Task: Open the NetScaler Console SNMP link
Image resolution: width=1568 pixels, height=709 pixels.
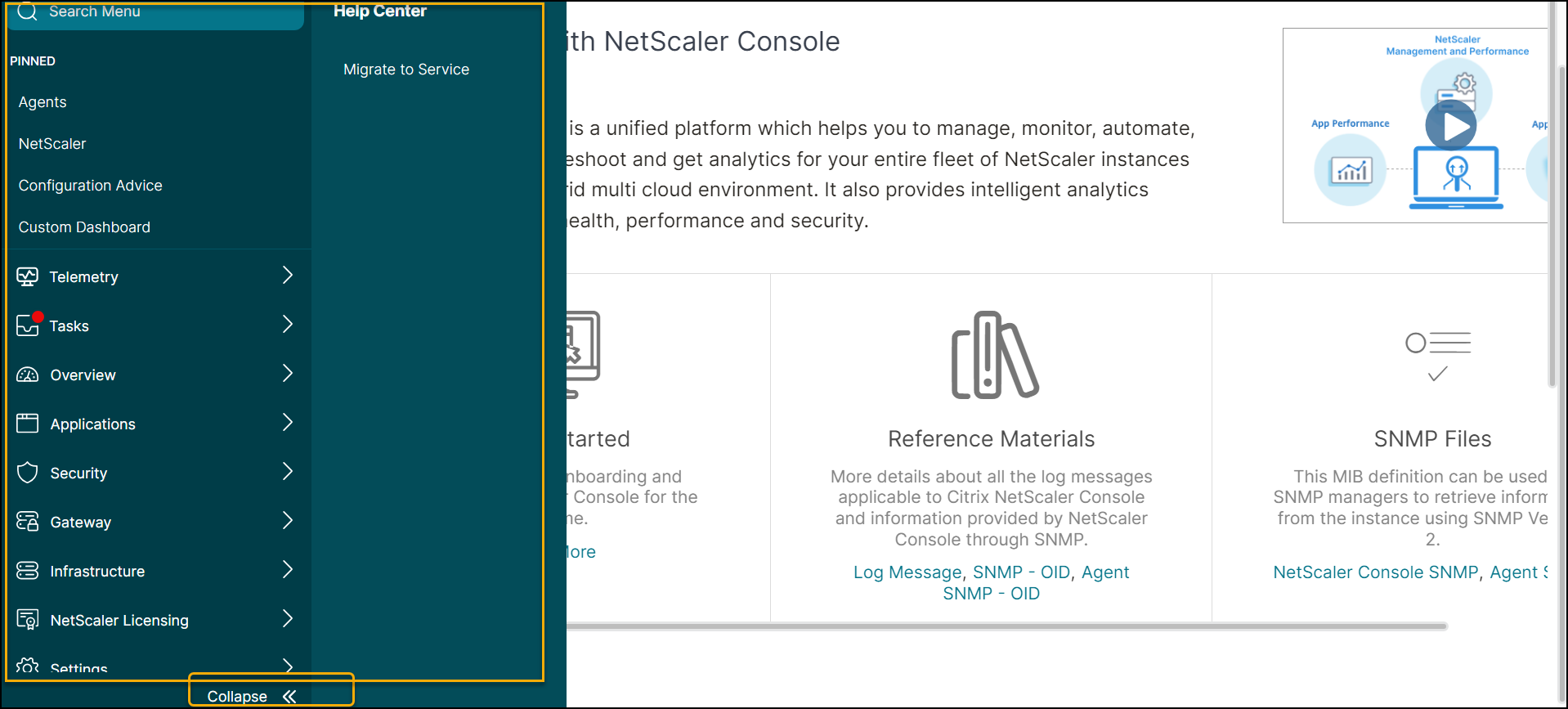Action: click(1375, 572)
